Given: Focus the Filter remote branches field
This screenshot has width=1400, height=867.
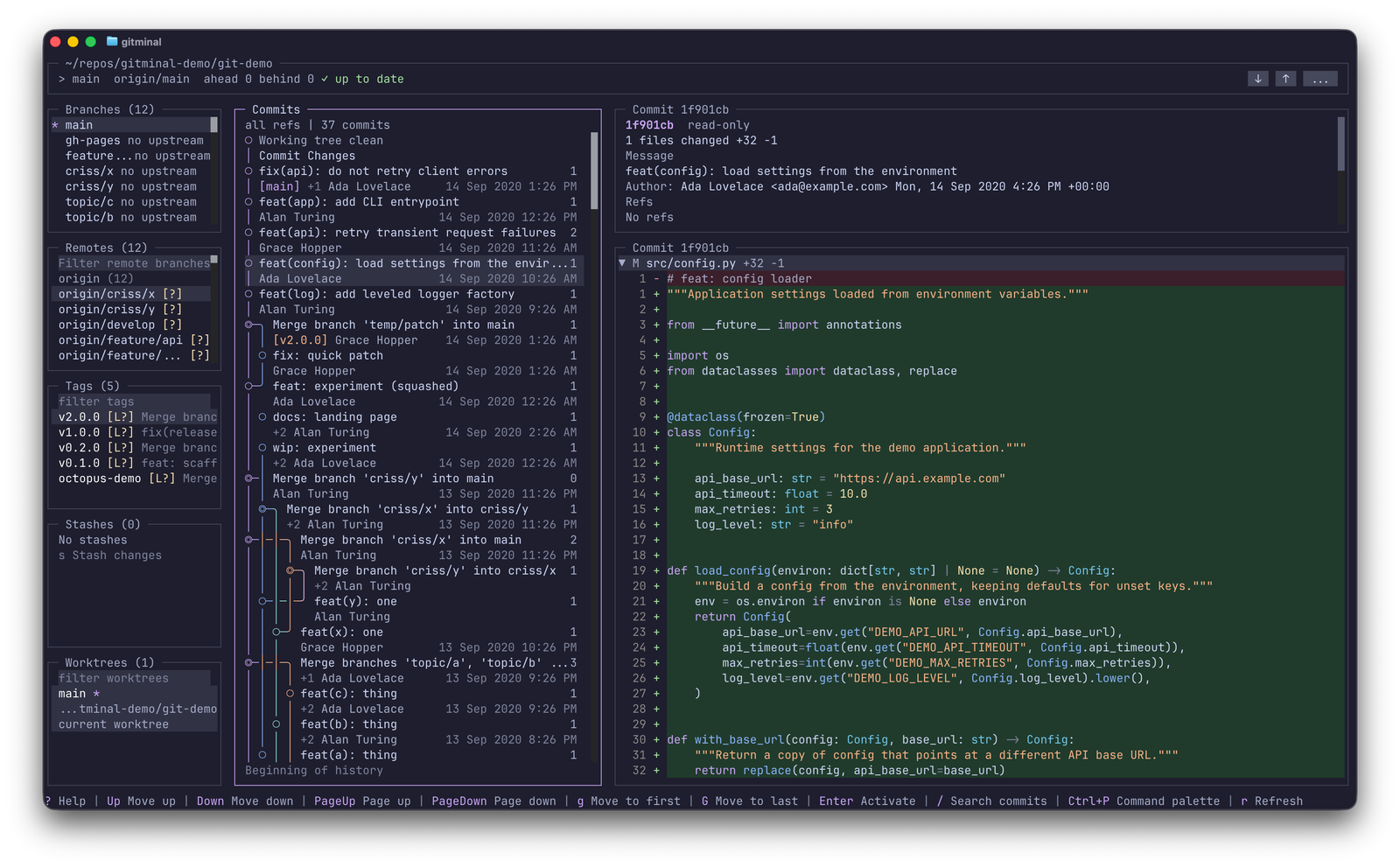Looking at the screenshot, I should coord(134,263).
